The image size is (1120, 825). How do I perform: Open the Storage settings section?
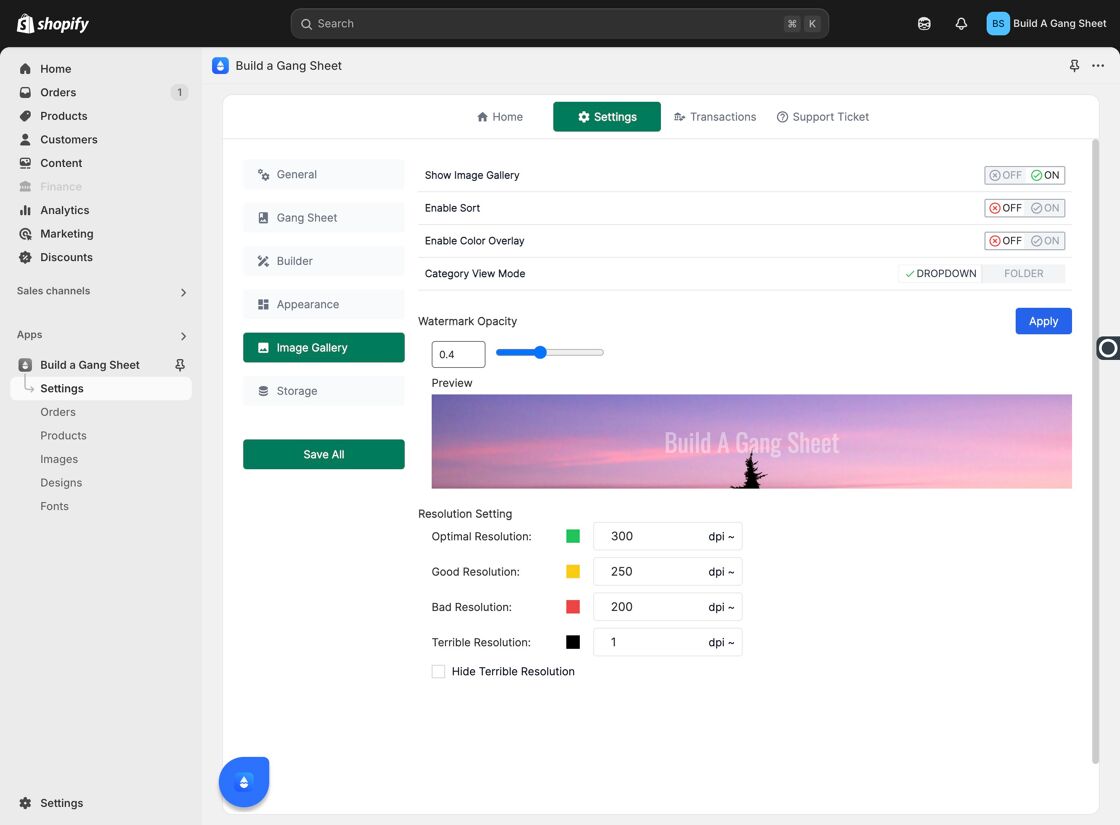point(324,391)
